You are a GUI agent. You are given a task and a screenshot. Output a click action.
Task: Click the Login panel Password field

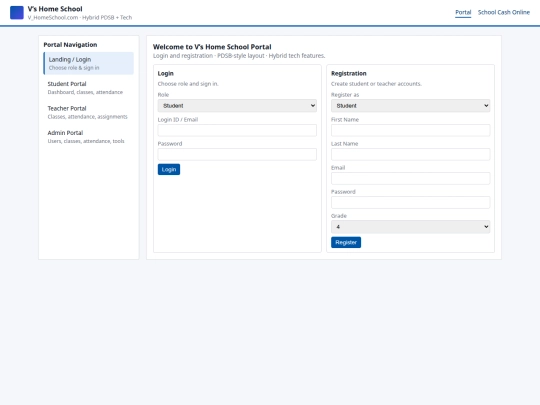(x=237, y=154)
